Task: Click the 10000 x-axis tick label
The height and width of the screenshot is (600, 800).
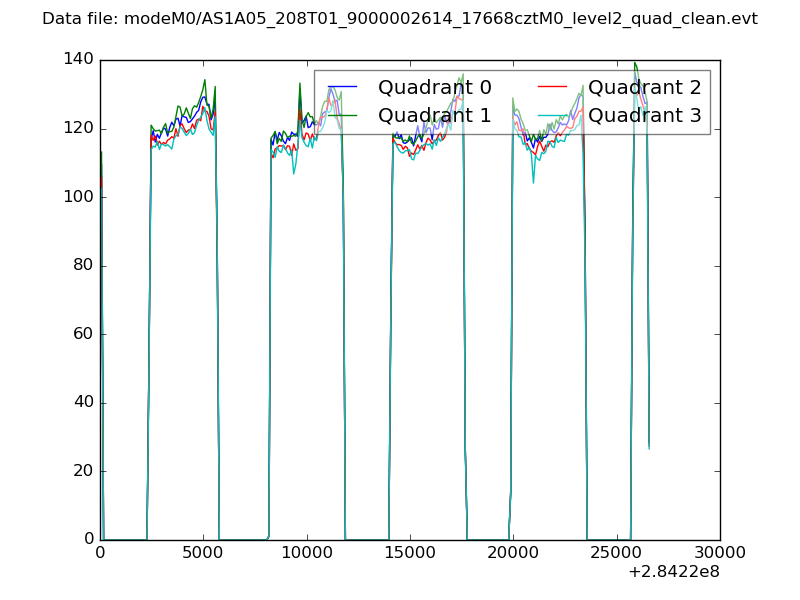Action: click(x=306, y=552)
